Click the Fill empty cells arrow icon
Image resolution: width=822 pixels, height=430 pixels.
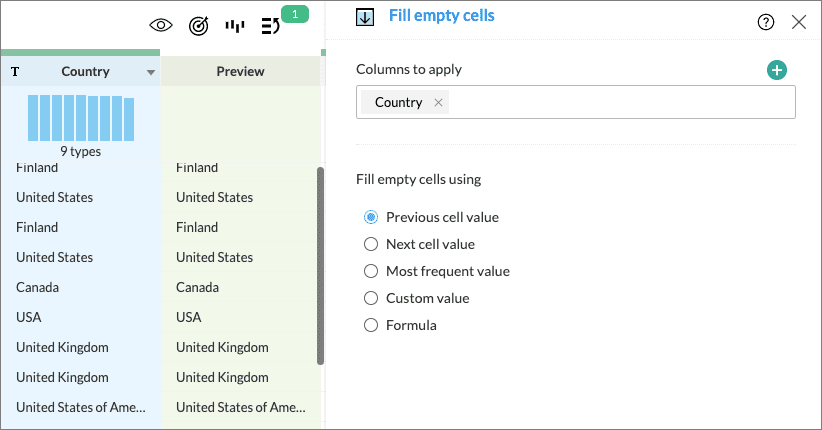pos(365,17)
